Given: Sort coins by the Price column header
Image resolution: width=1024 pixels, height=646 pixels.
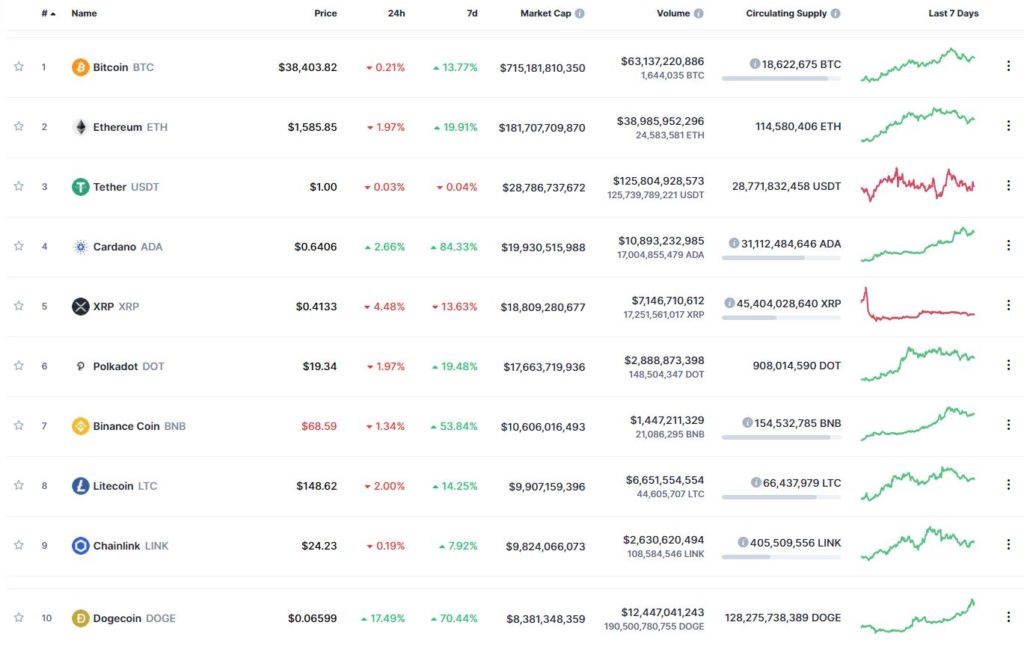Looking at the screenshot, I should [325, 13].
